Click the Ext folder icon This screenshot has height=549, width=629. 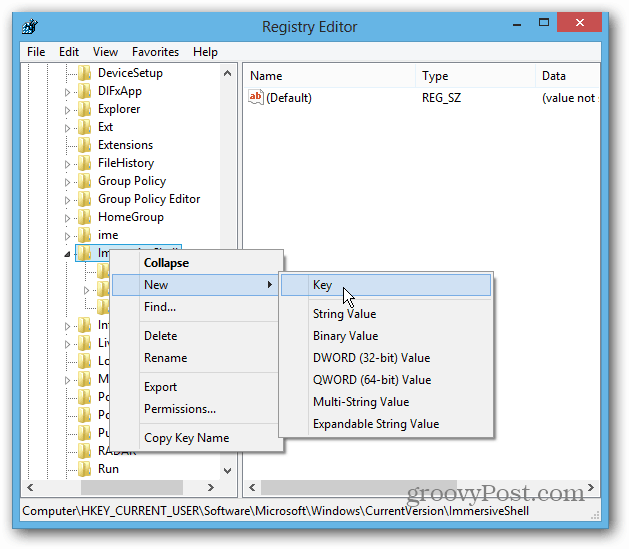pos(85,127)
